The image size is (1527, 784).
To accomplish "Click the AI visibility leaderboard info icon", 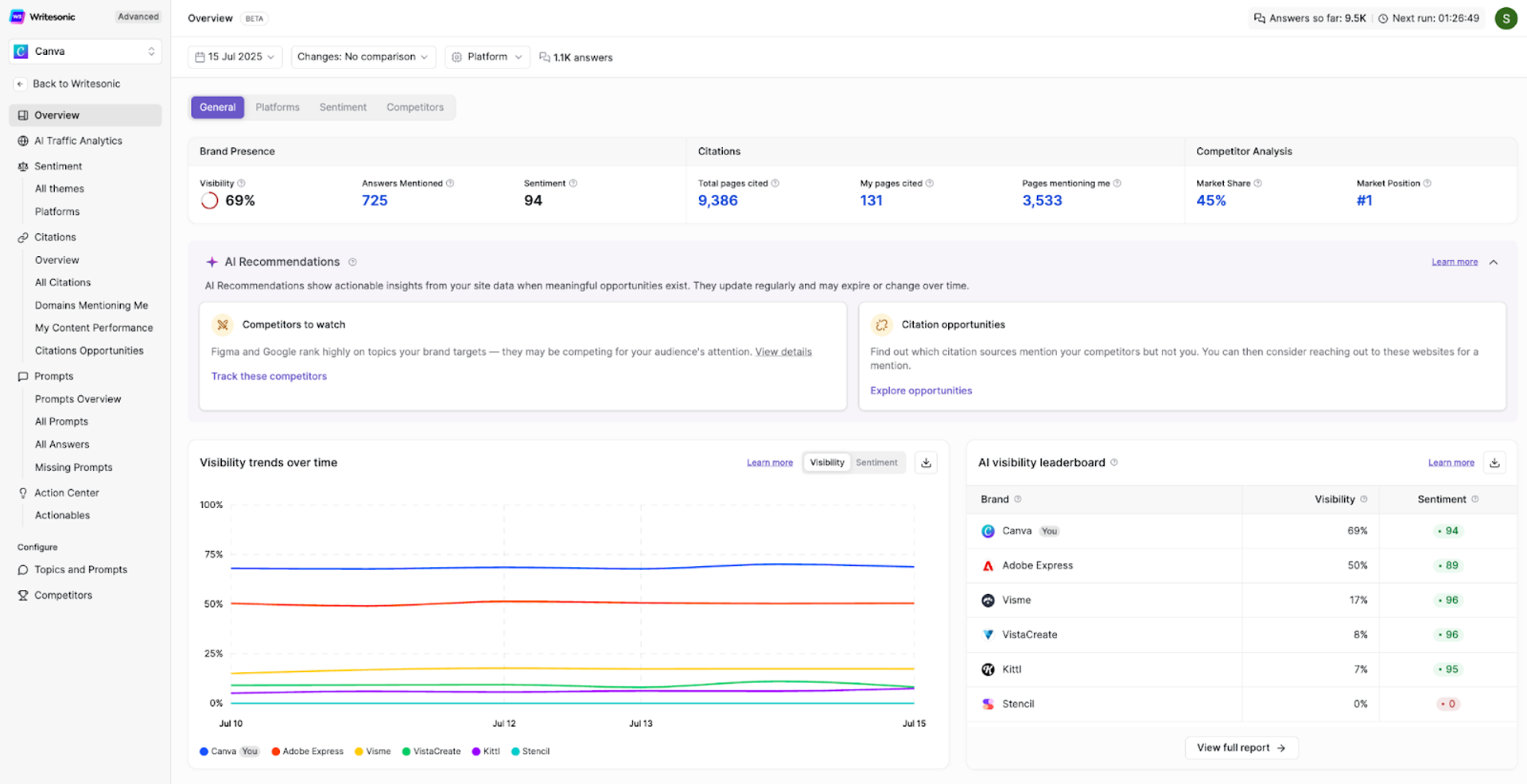I will click(x=1113, y=463).
